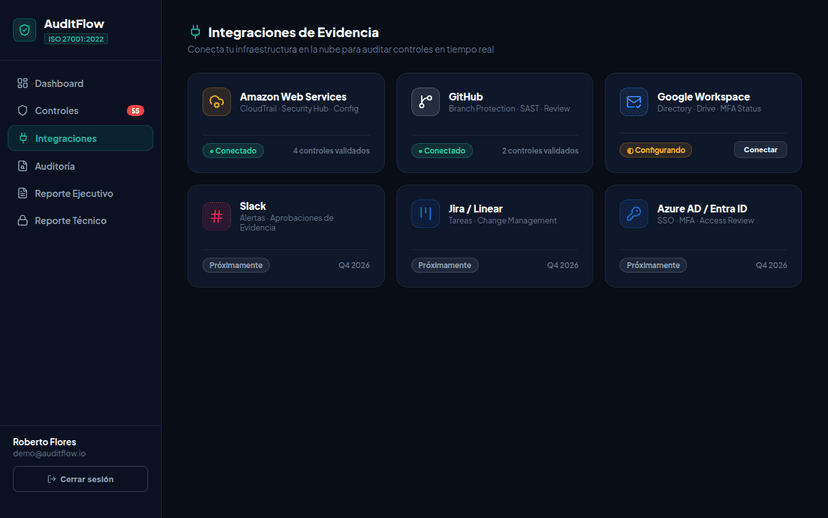Click 'Tareas · Change Management' subtitle
The image size is (828, 518).
pyautogui.click(x=503, y=221)
